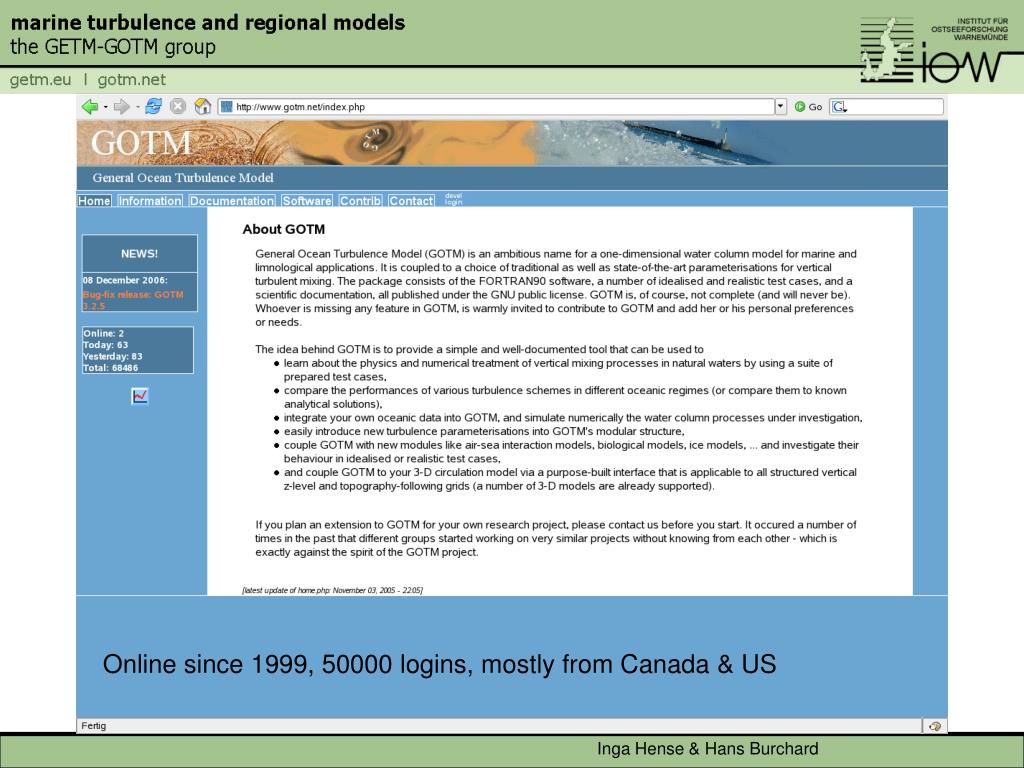Viewport: 1024px width, 768px height.
Task: Click 'the GETM-GOTM group' subtitle
Action: point(112,47)
